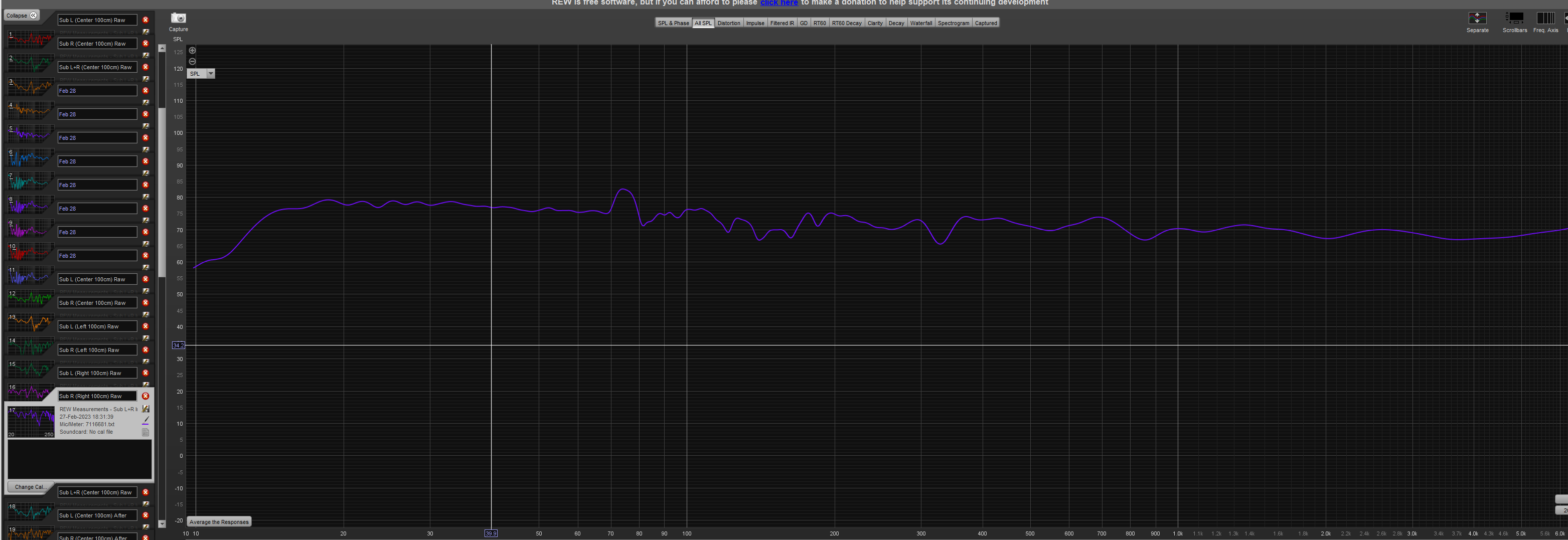Open notes page icon in measurement 17

tap(145, 432)
